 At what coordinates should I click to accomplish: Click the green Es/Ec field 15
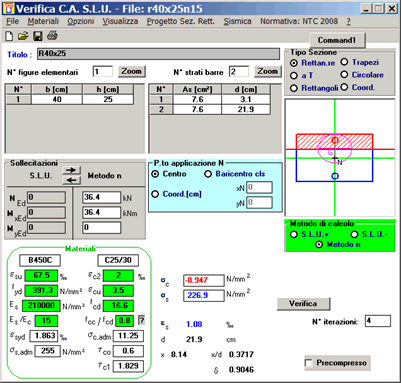click(45, 321)
